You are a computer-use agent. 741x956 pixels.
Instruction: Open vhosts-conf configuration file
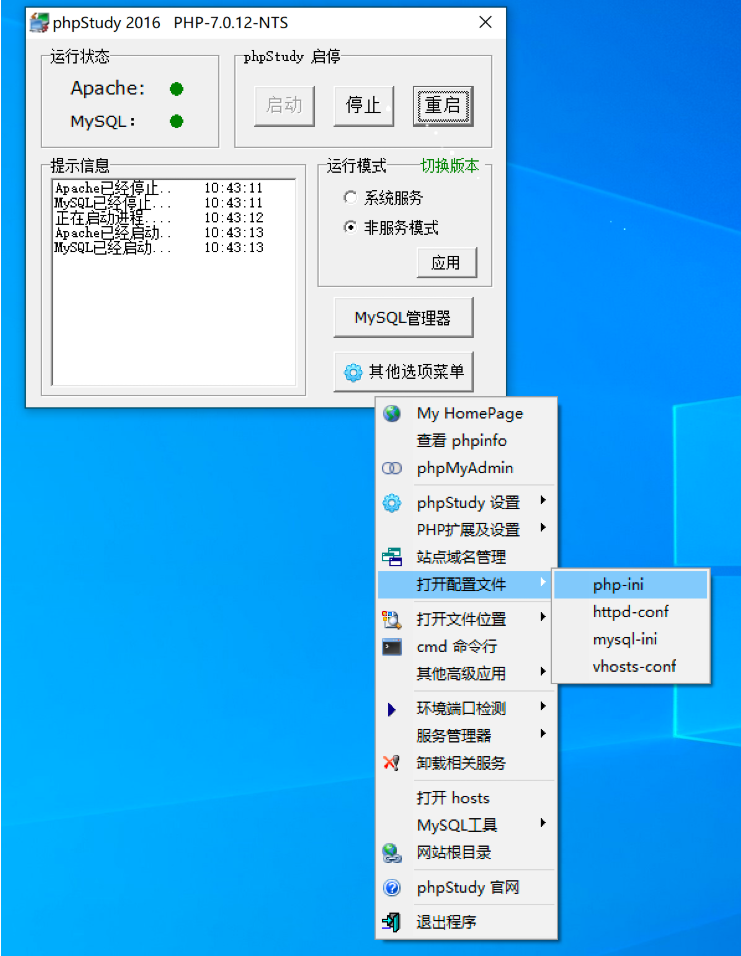[631, 666]
